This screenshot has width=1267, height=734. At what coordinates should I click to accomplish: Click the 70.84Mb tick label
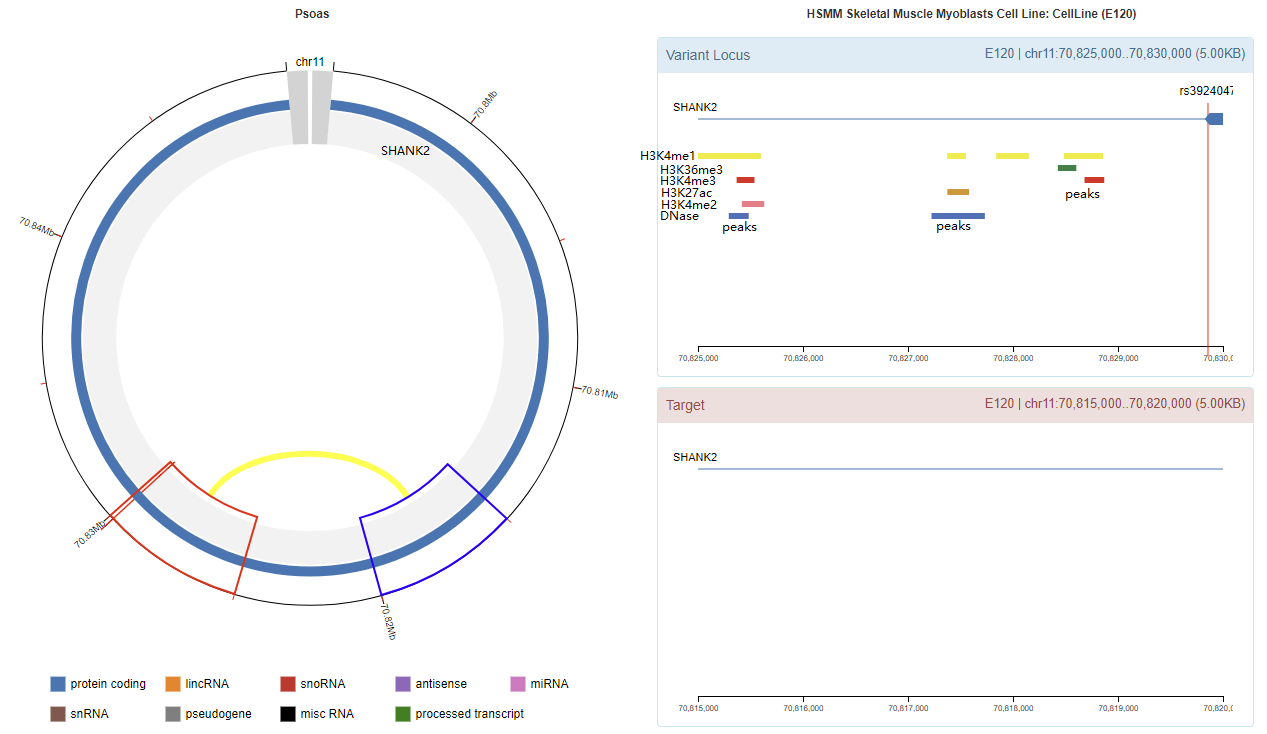[38, 226]
